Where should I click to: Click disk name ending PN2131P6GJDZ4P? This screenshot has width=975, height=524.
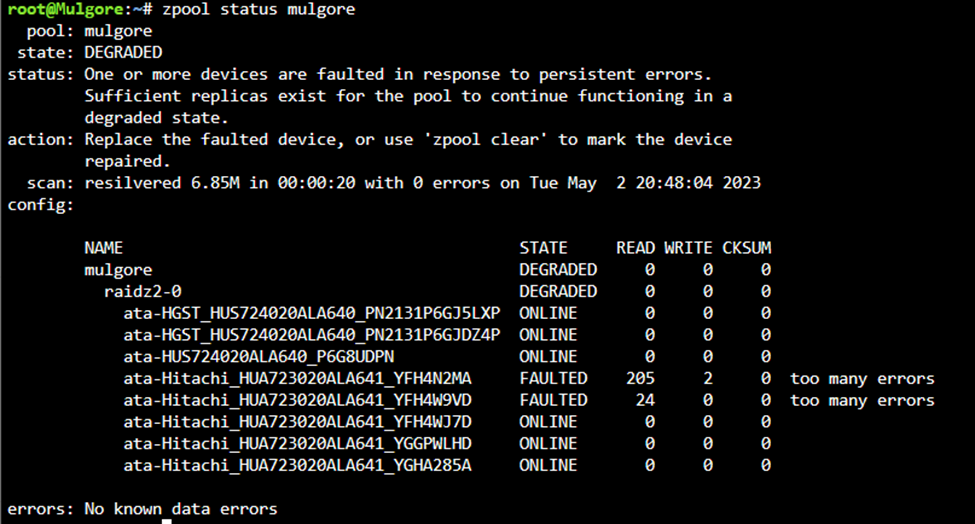point(312,335)
